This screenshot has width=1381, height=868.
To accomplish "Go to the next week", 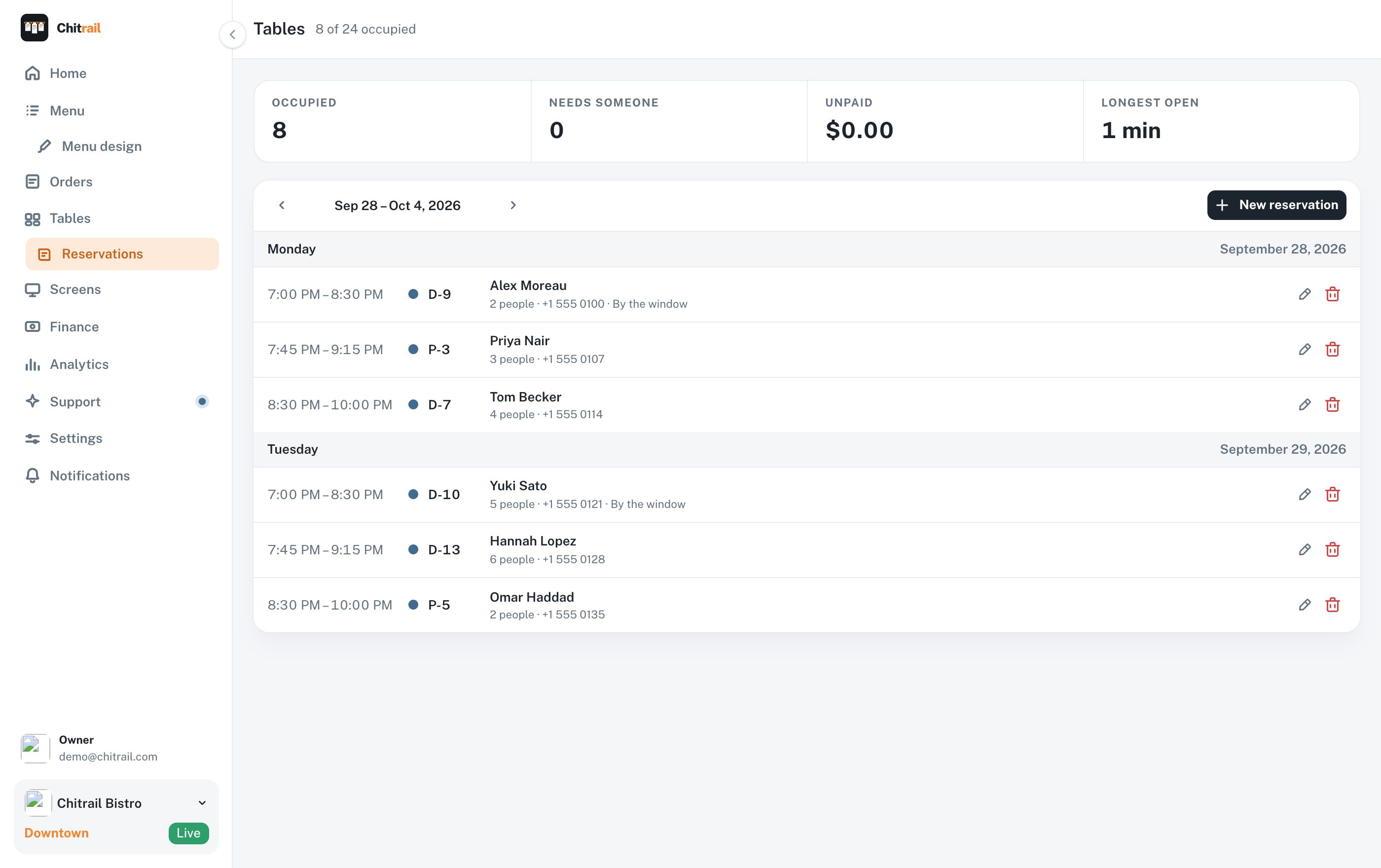I will [x=513, y=205].
